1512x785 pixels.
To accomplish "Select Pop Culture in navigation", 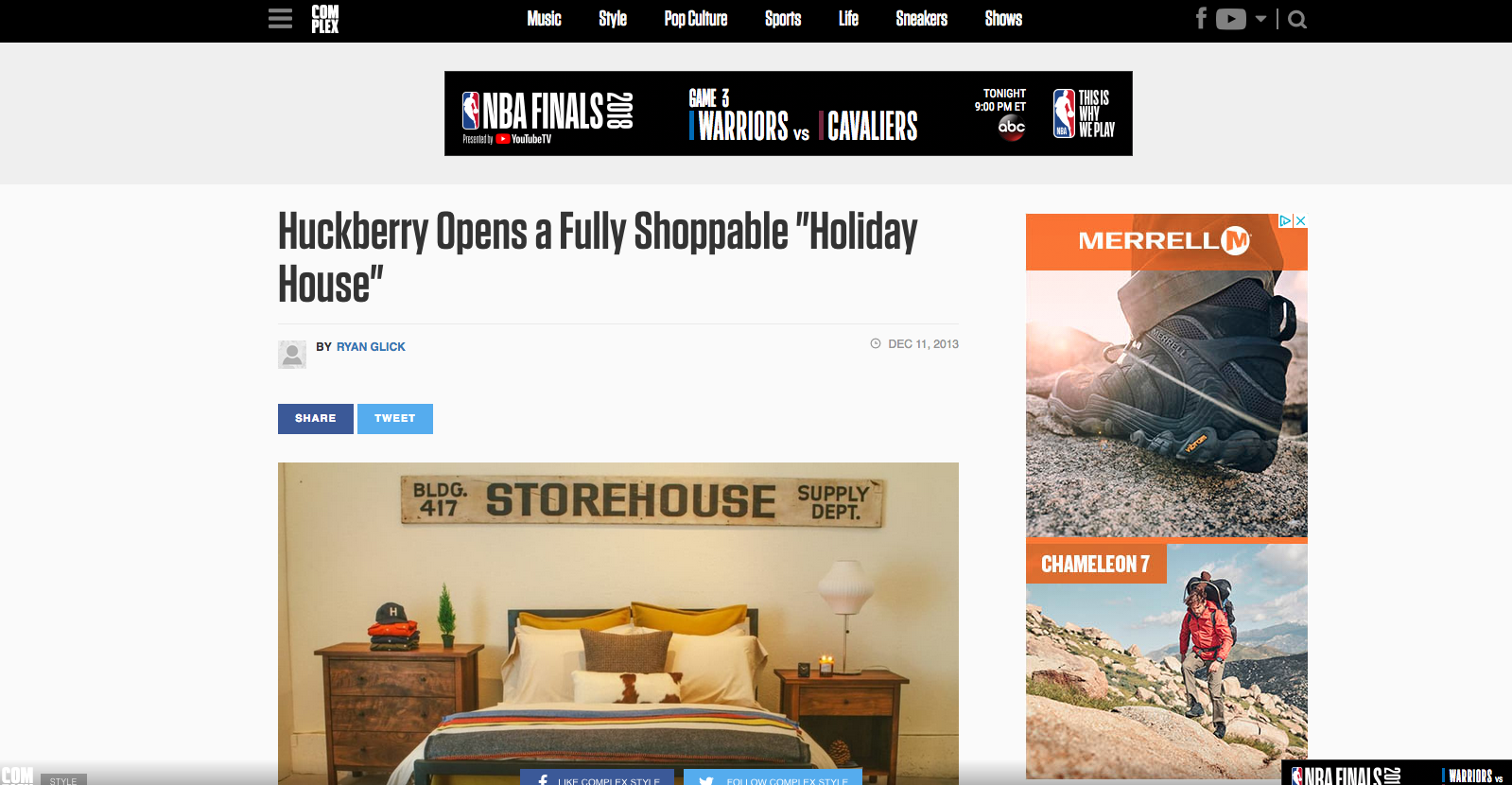I will tap(696, 19).
